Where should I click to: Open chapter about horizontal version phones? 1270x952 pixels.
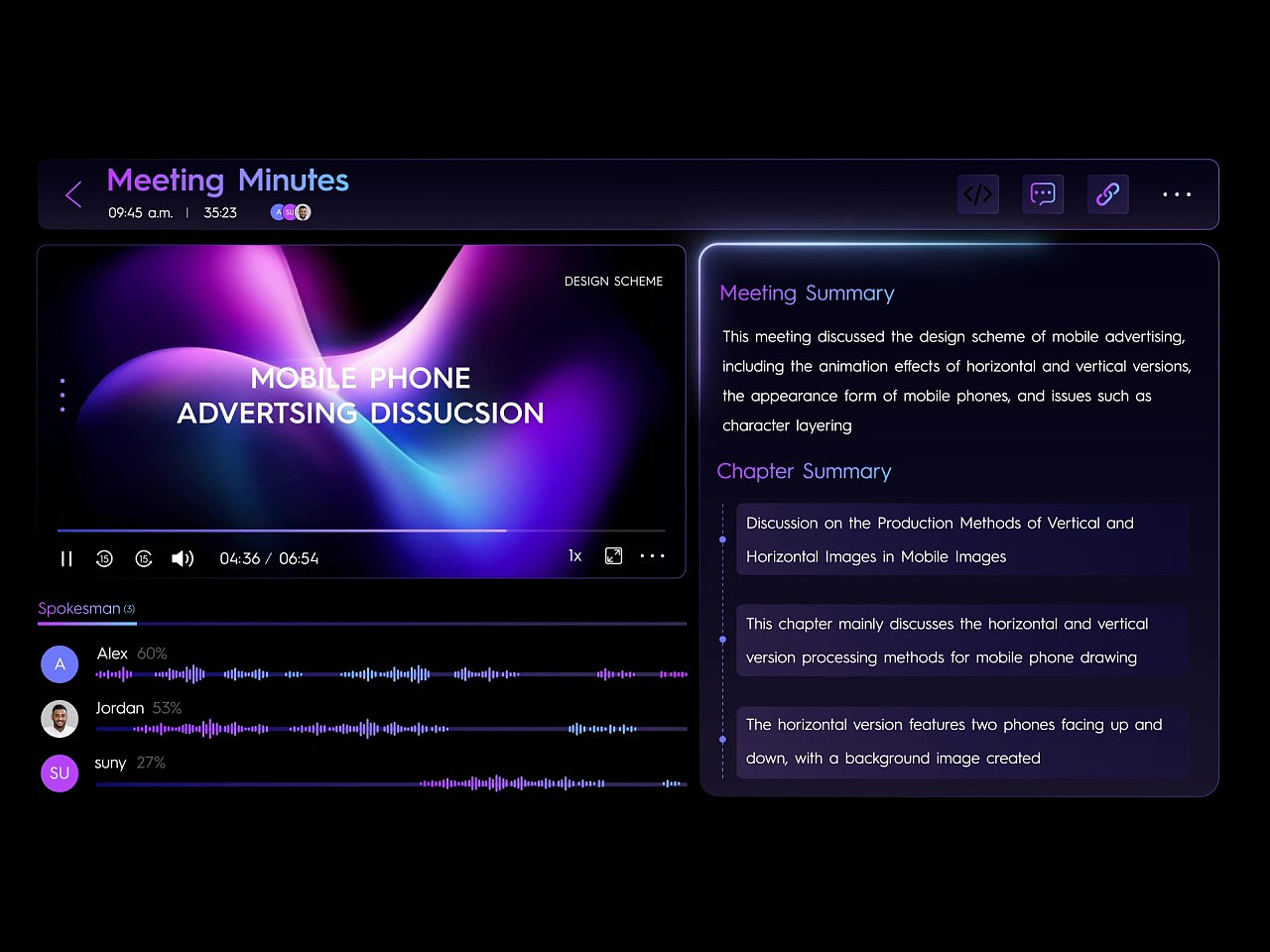[960, 742]
